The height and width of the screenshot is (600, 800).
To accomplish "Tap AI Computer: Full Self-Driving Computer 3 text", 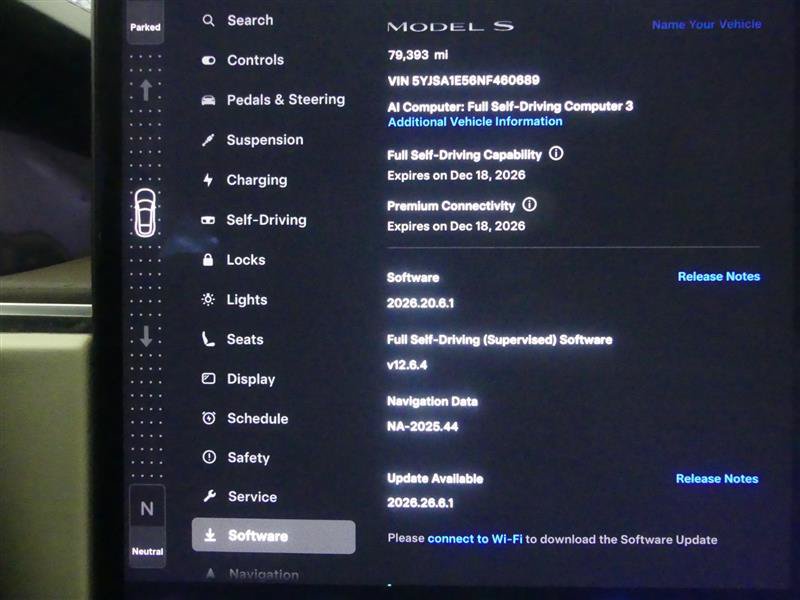I will pyautogui.click(x=510, y=106).
